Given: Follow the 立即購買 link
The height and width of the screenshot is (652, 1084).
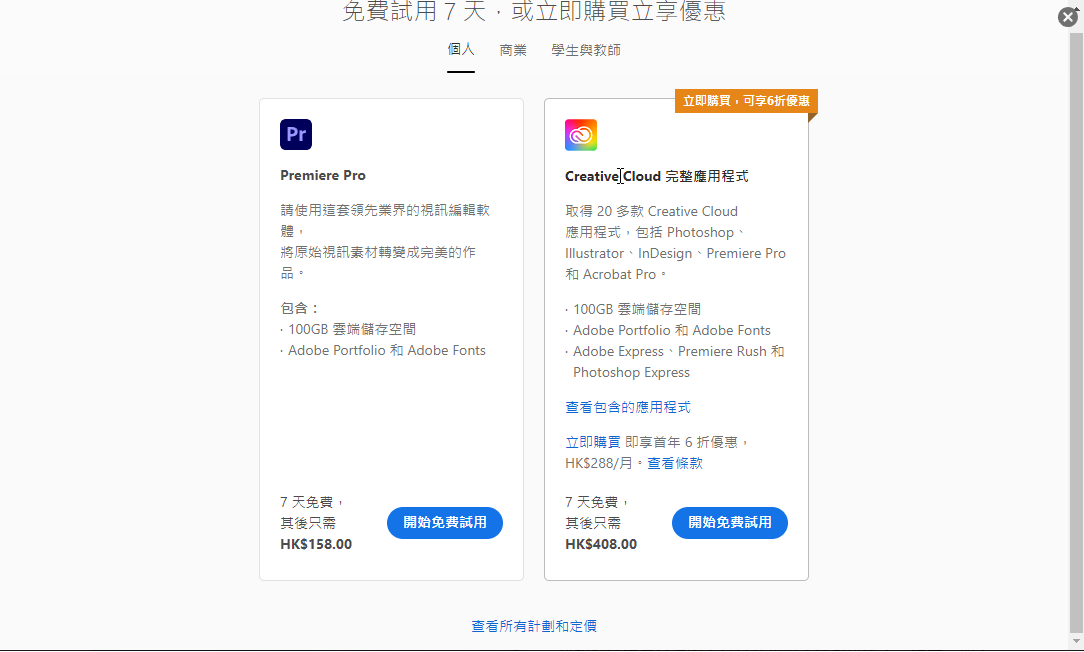Looking at the screenshot, I should click(592, 442).
